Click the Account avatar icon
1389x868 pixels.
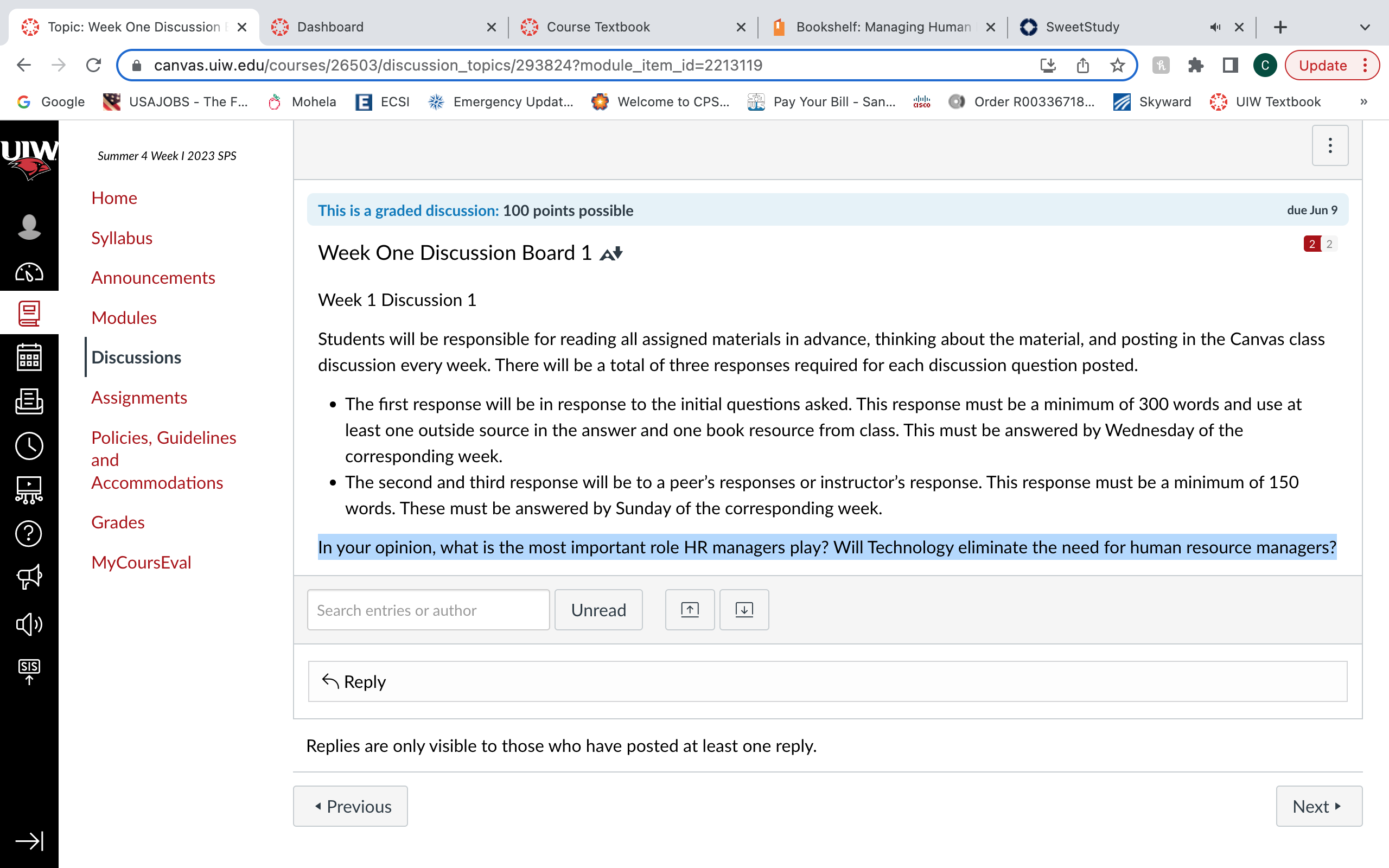click(29, 227)
